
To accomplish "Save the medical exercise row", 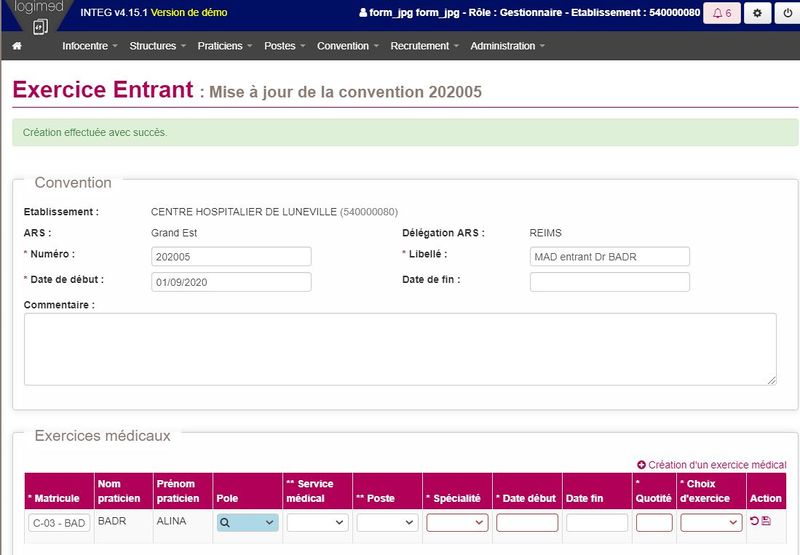I will click(x=766, y=521).
